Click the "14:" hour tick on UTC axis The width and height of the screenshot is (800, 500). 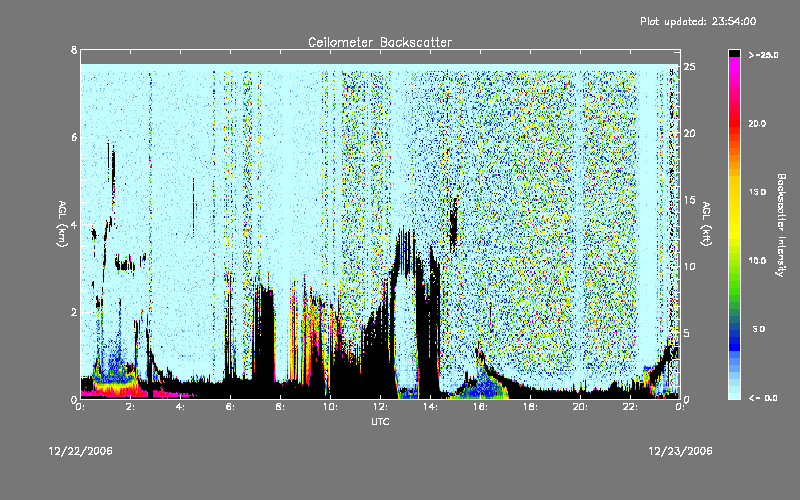coord(430,407)
